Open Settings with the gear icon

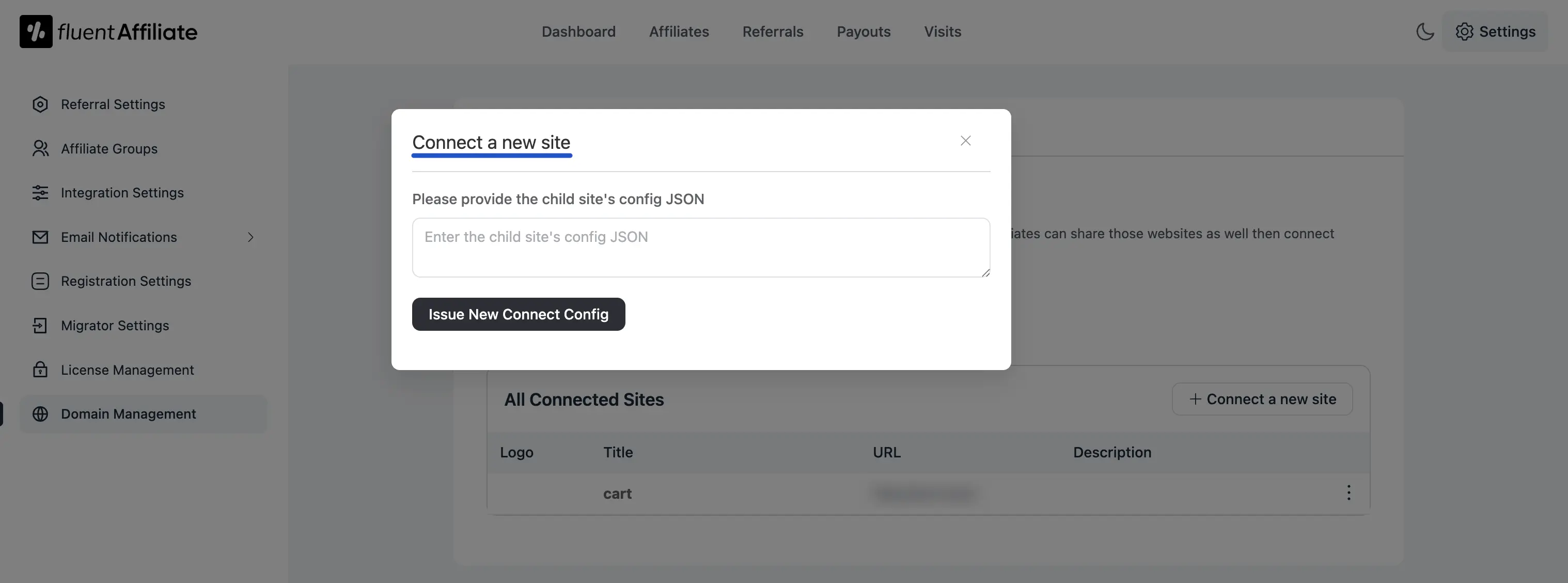pyautogui.click(x=1465, y=32)
